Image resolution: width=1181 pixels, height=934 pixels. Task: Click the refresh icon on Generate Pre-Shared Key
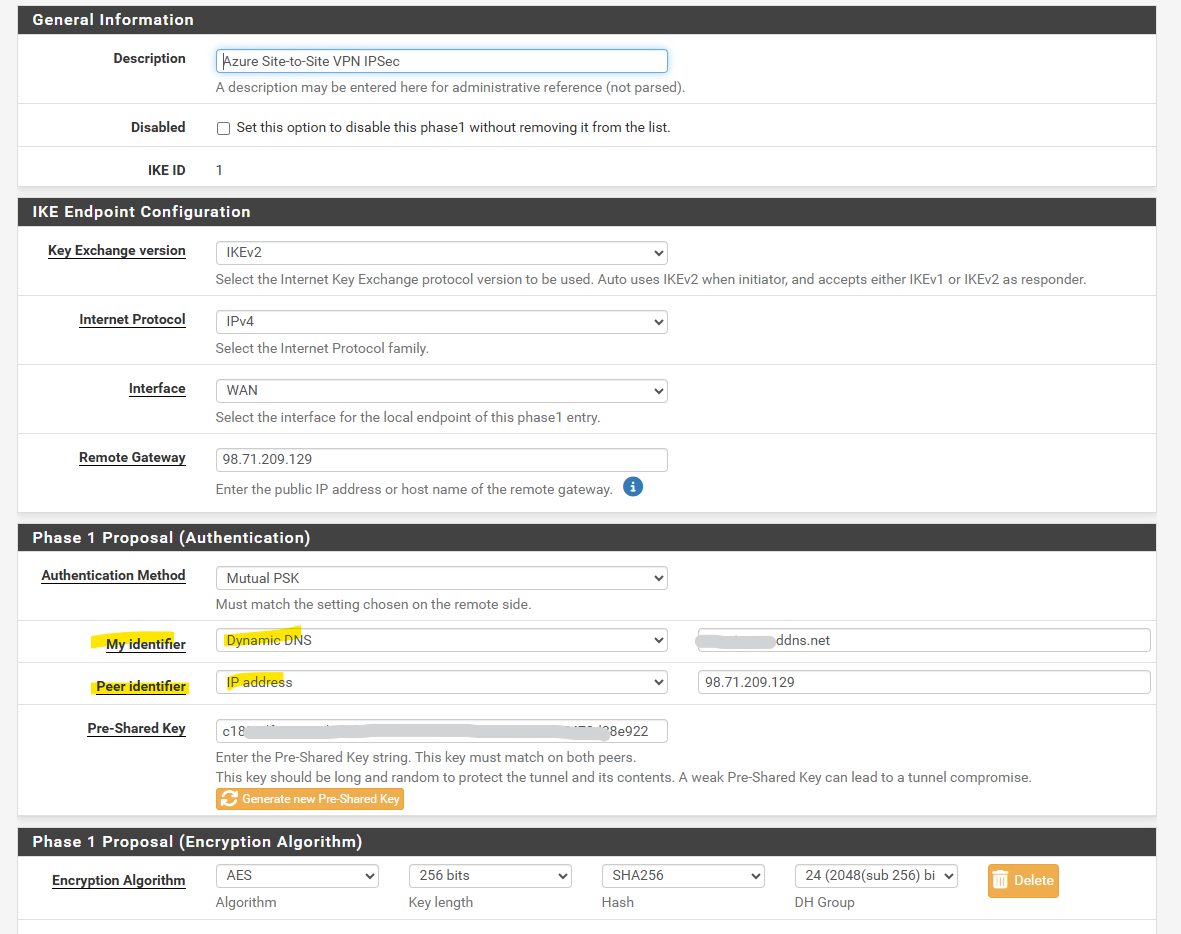[x=229, y=799]
